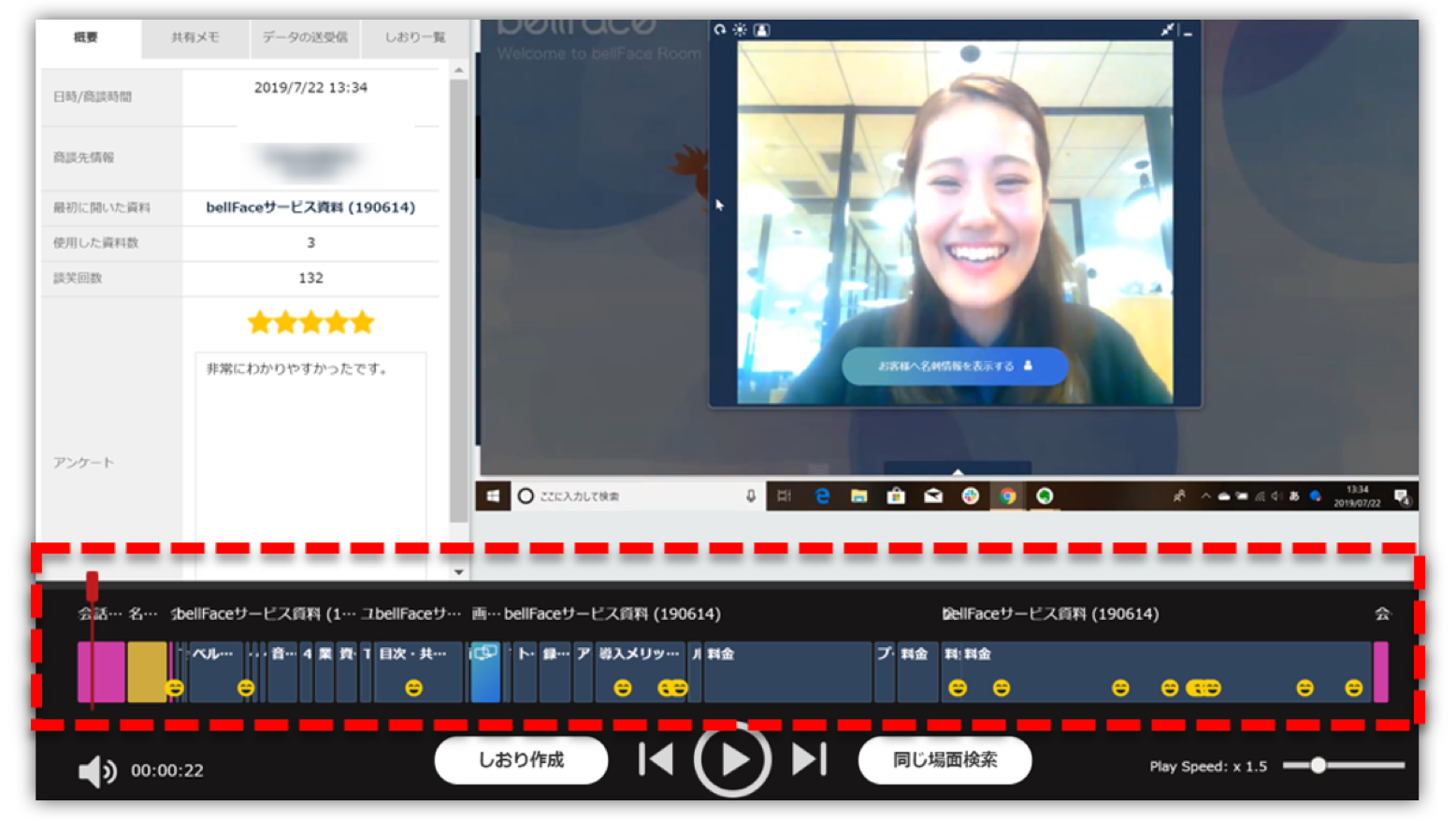Skip to the previous scene
1456x820 pixels.
pyautogui.click(x=656, y=759)
